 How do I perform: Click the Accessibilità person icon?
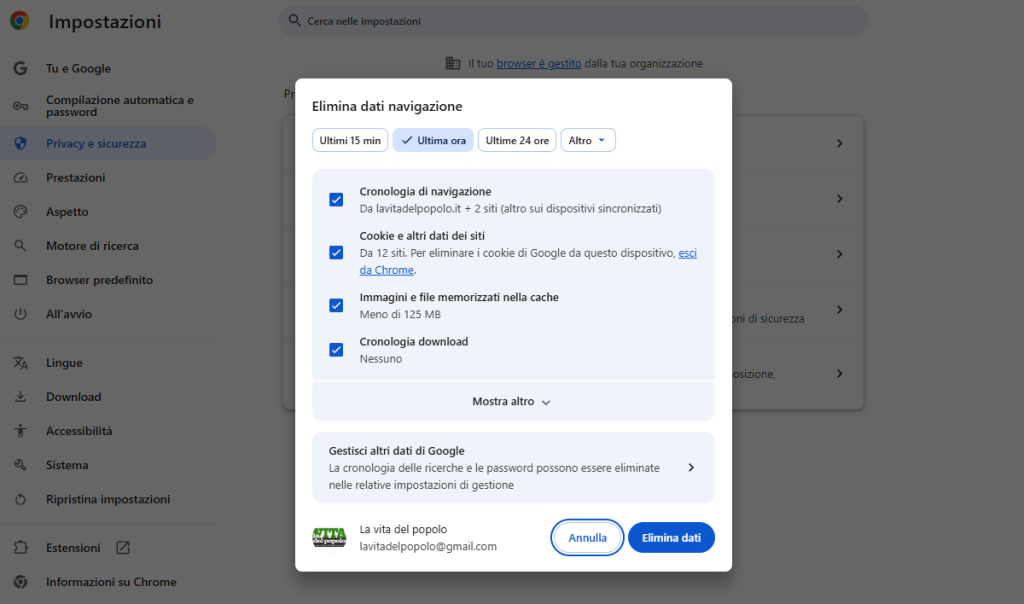[20, 431]
